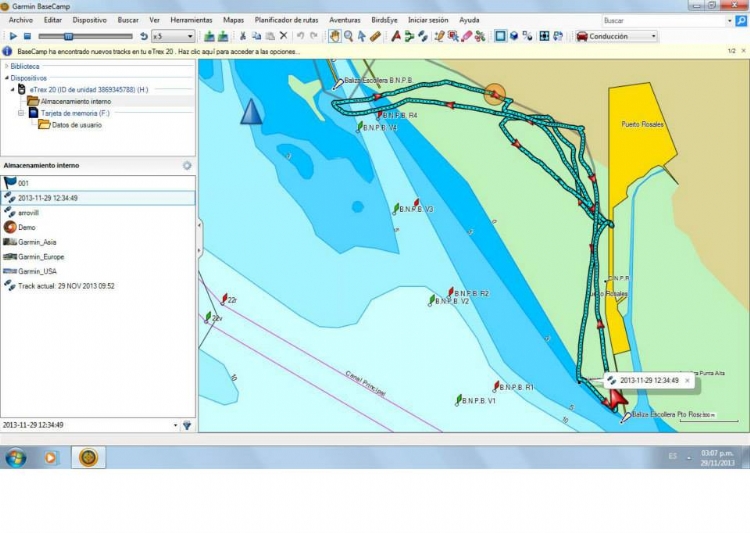Click the new tracks found notification message
Screen dimensions: 750x533
tap(158, 51)
